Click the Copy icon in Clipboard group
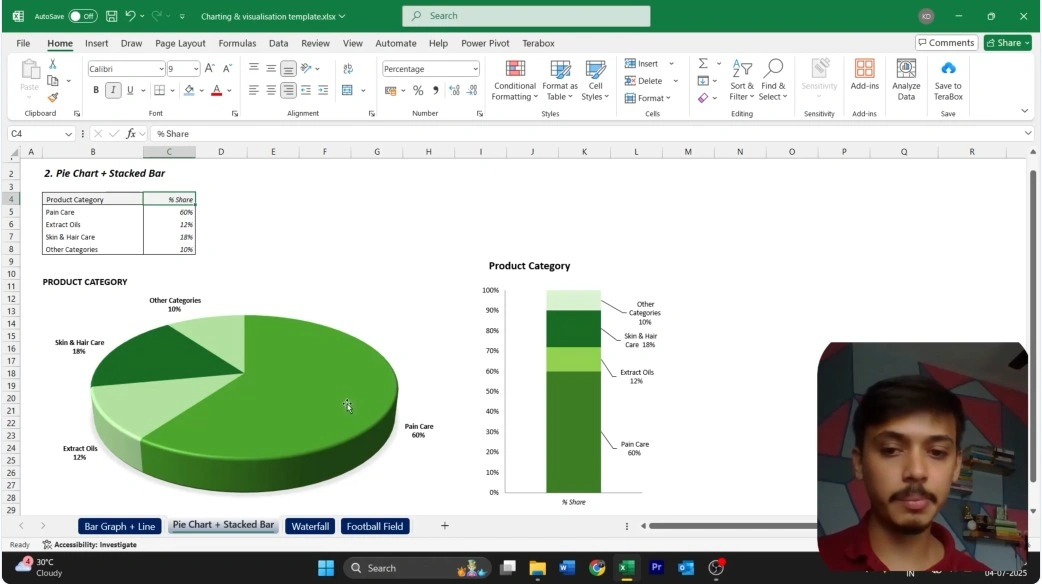The height and width of the screenshot is (584, 1042). [52, 81]
